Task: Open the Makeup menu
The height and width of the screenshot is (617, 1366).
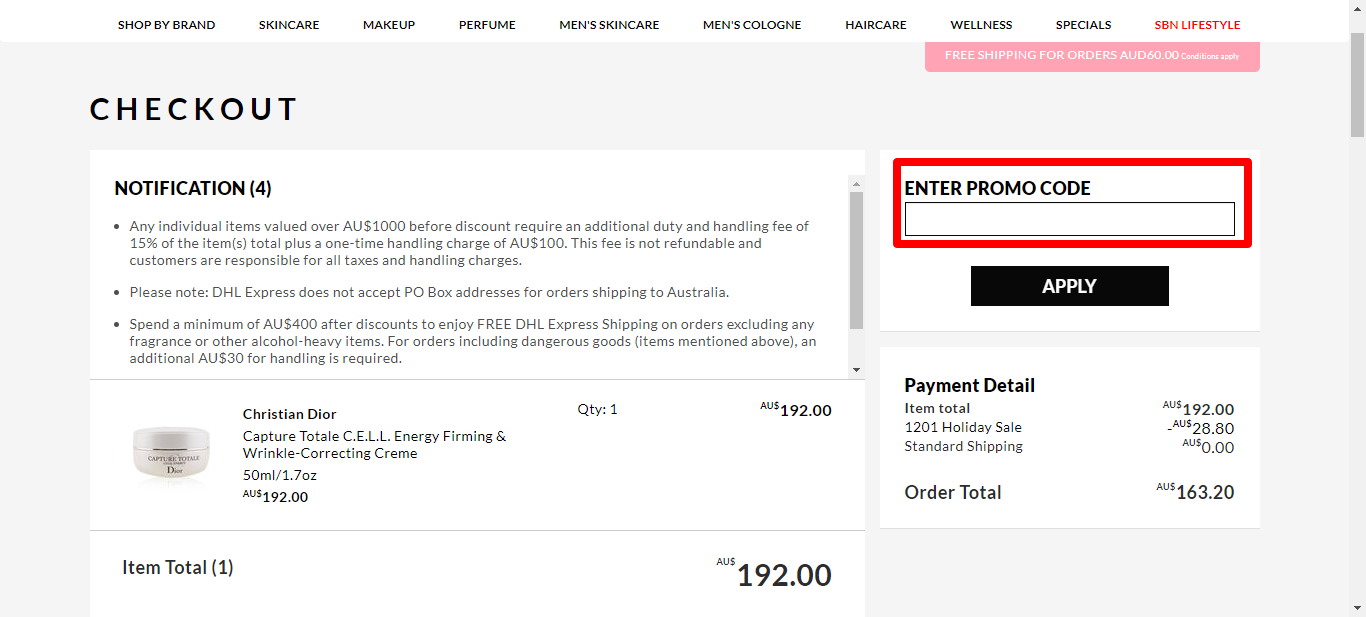Action: click(x=389, y=25)
